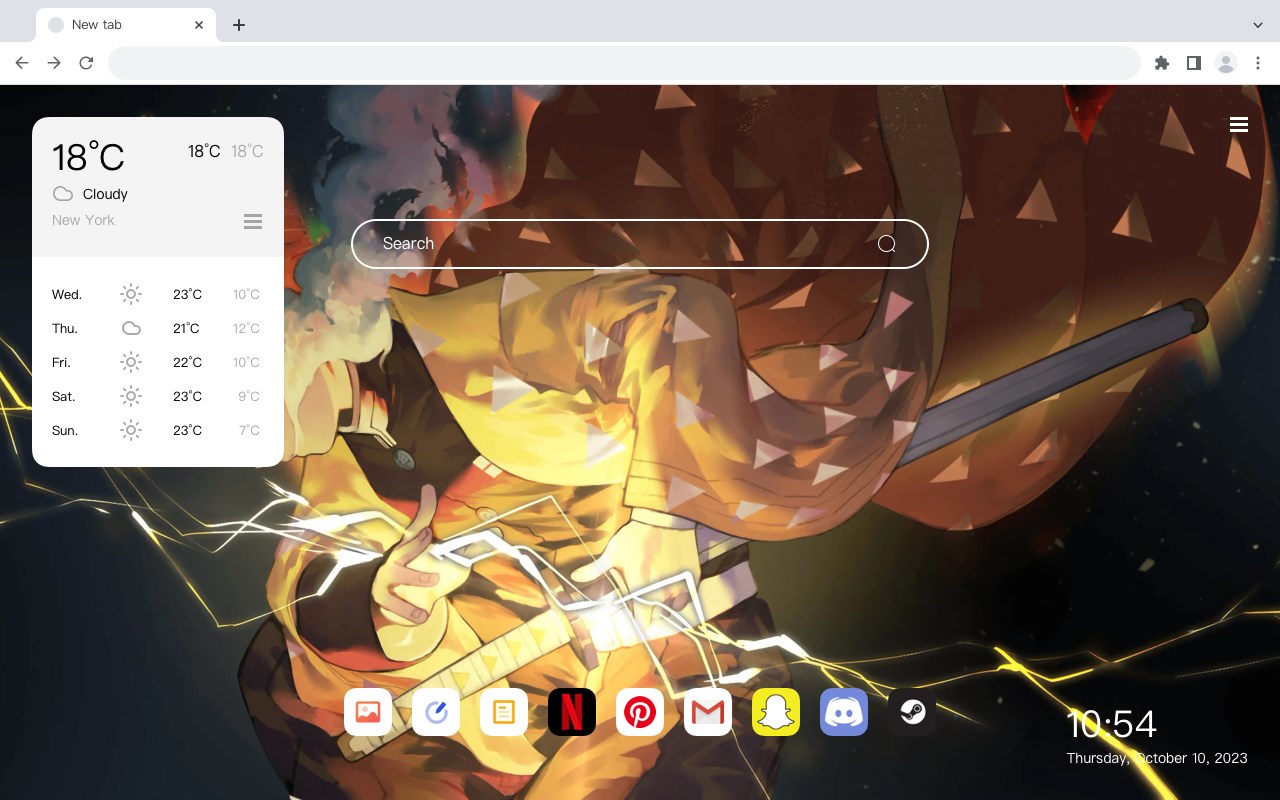
Task: Click the large 18°C current temperature
Action: tap(88, 157)
